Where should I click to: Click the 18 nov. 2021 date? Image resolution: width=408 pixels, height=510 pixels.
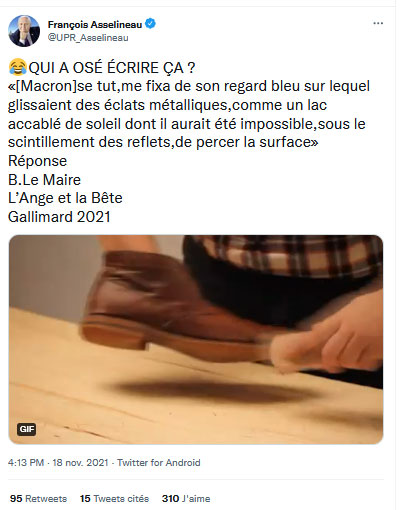80,463
